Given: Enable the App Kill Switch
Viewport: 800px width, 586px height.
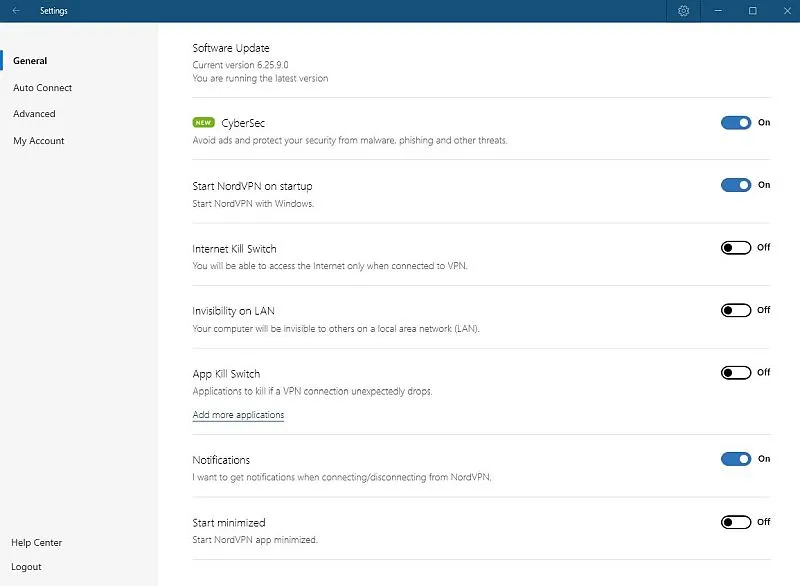Looking at the screenshot, I should click(736, 372).
